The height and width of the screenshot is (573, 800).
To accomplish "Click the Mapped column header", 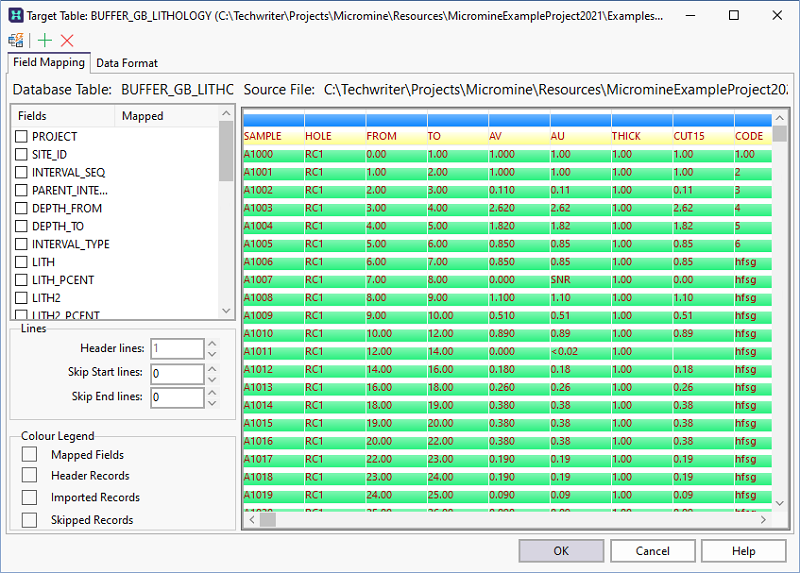I will [167, 116].
